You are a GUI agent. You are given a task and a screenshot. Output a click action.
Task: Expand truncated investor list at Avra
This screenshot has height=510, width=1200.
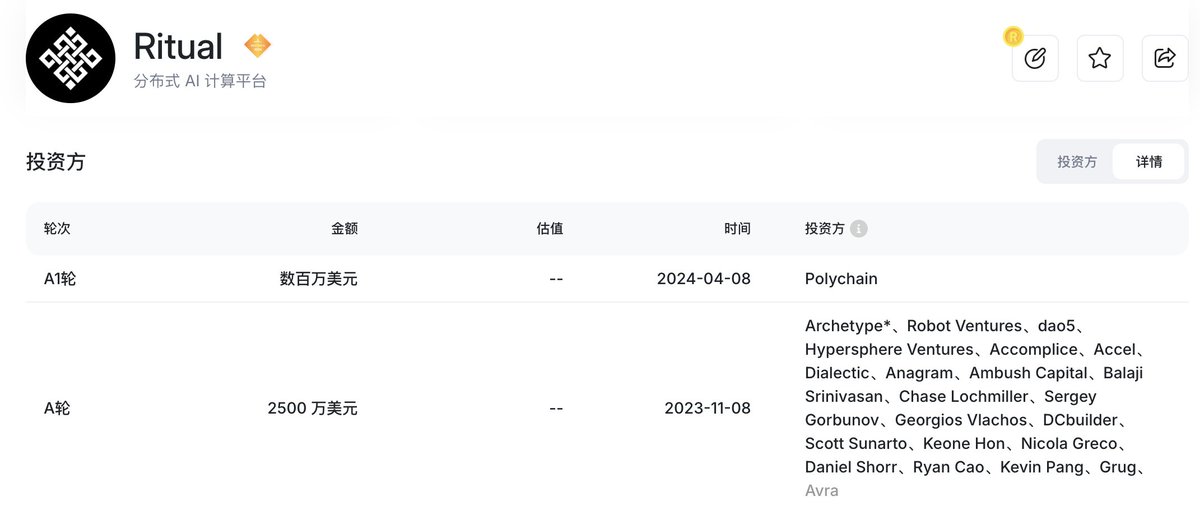pos(822,491)
